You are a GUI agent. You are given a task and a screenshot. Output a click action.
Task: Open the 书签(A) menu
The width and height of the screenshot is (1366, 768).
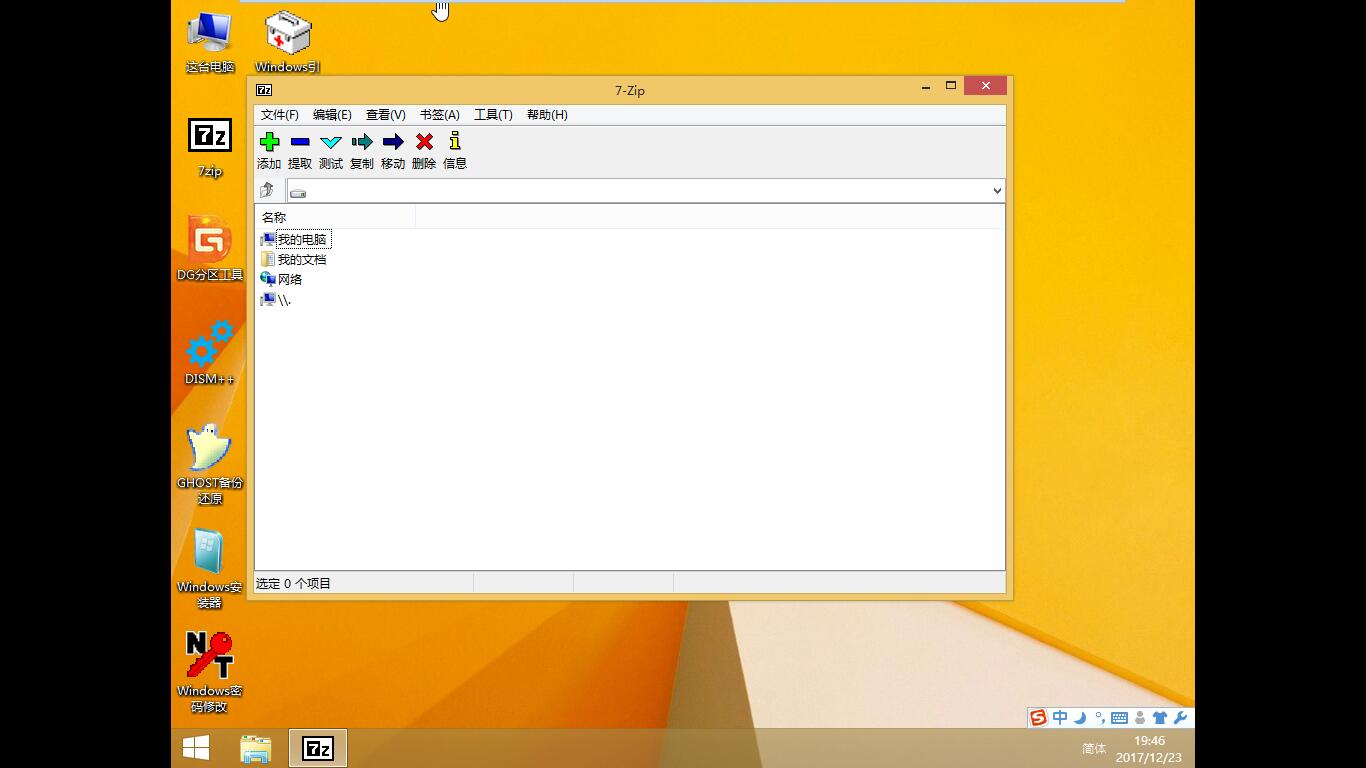click(439, 115)
